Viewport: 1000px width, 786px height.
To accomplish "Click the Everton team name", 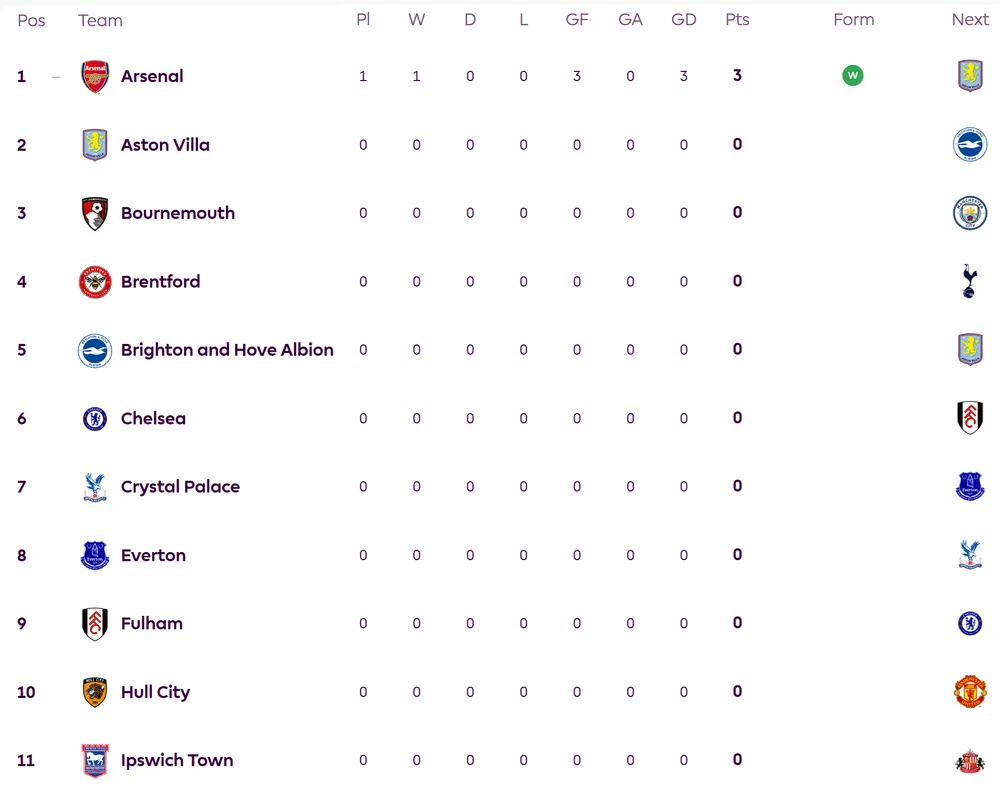I will tap(153, 555).
